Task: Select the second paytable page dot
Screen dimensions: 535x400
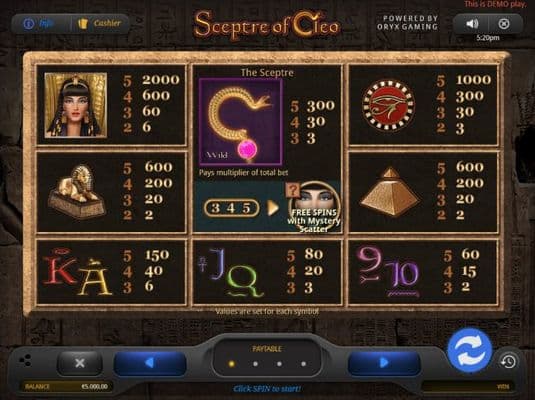Action: coord(256,364)
